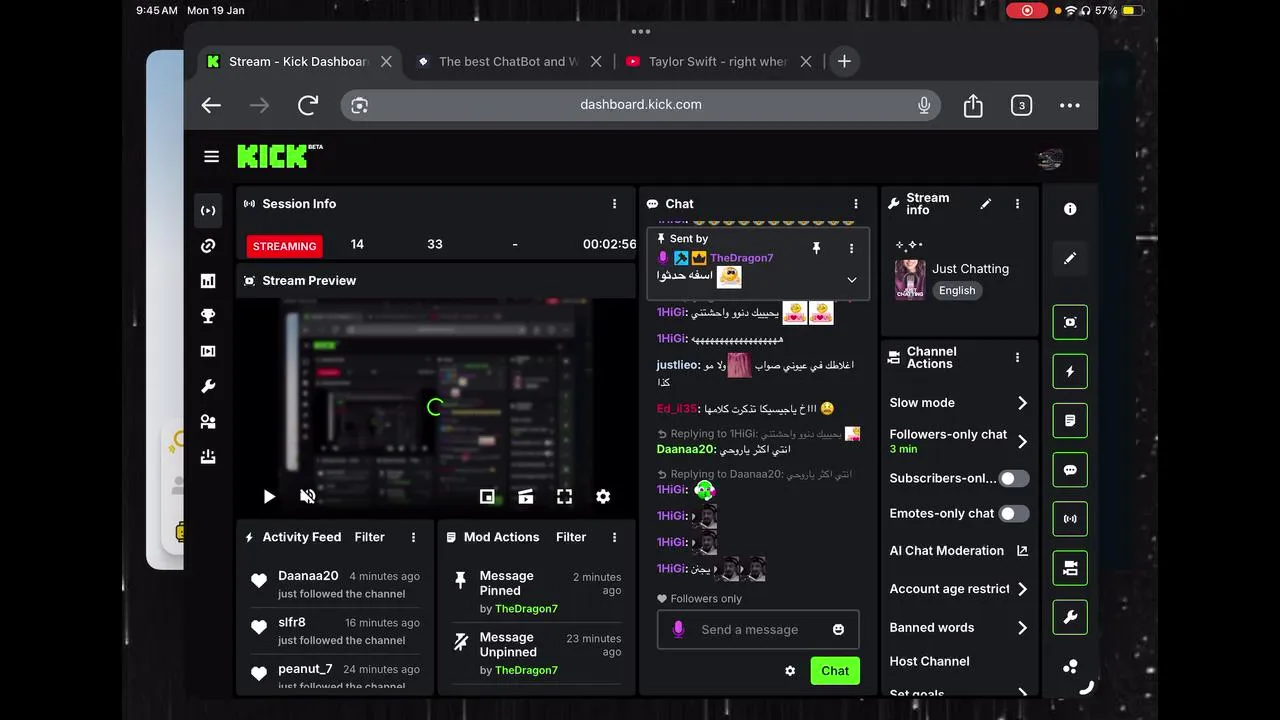The image size is (1280, 720).
Task: Switch to The best ChatBot tab
Action: (508, 61)
